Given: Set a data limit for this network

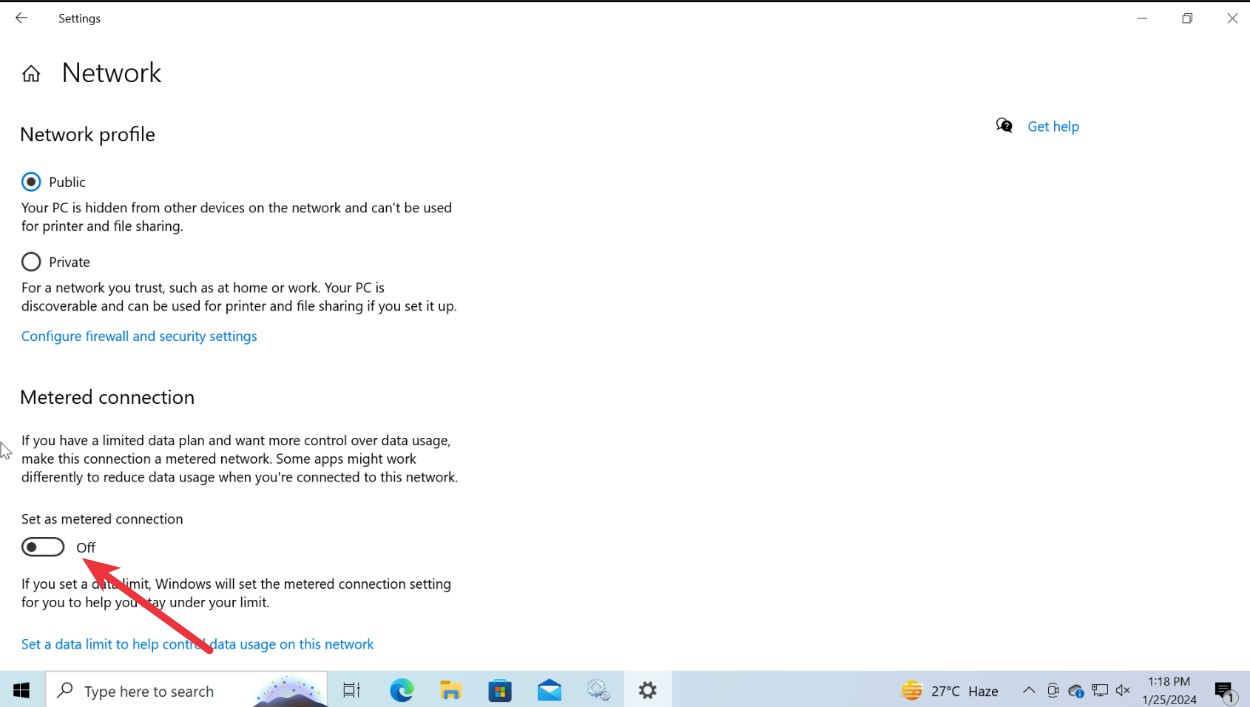Looking at the screenshot, I should click(x=198, y=644).
